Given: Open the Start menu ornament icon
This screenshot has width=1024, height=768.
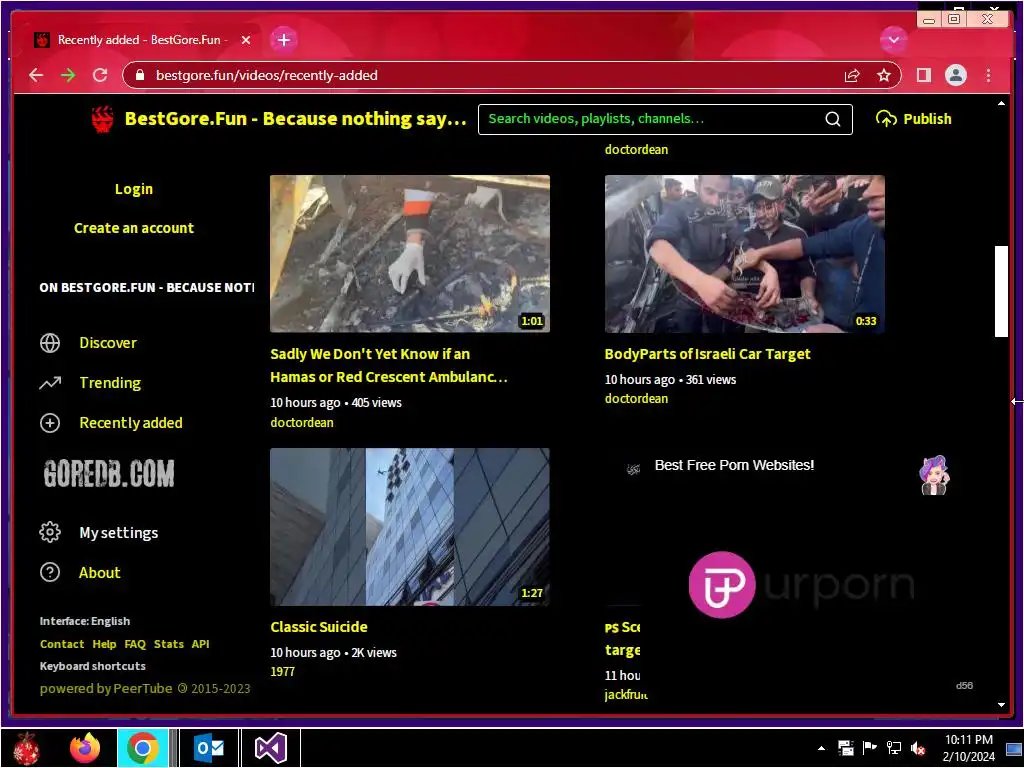Looking at the screenshot, I should (x=27, y=748).
